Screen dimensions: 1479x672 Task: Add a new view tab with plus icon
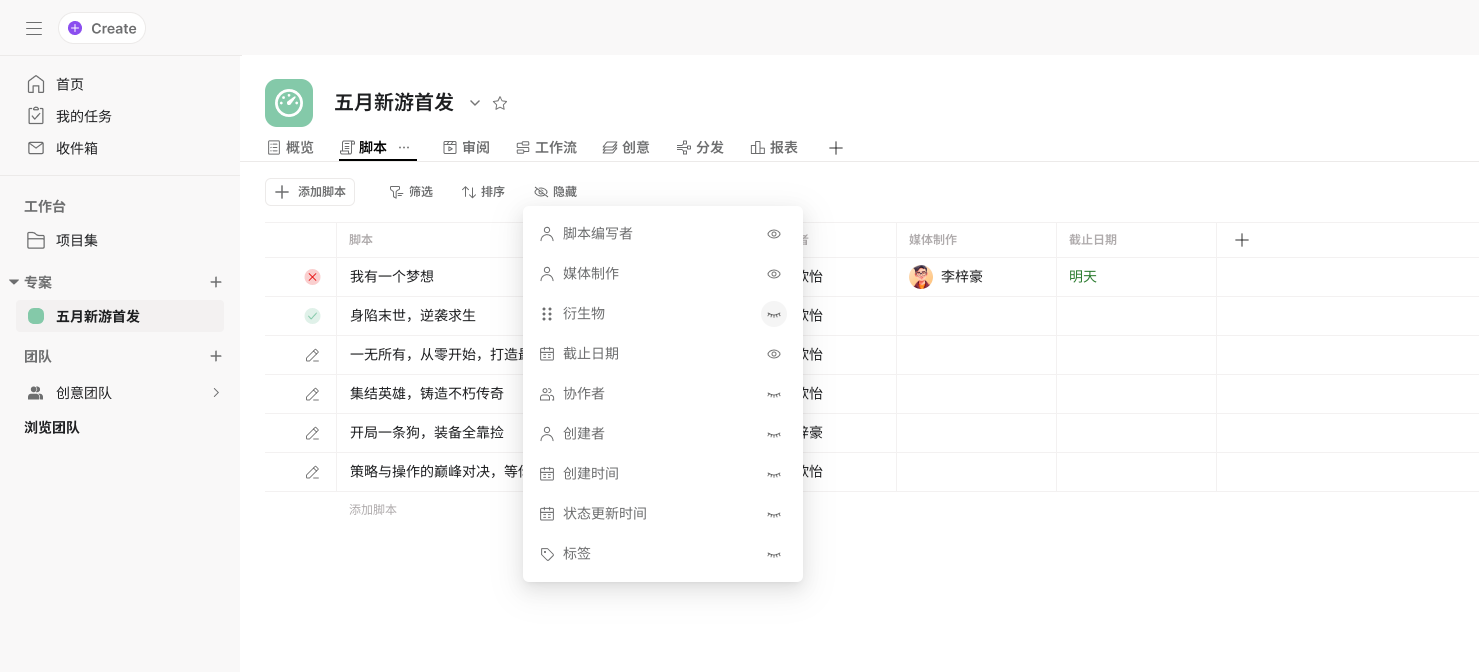click(836, 148)
